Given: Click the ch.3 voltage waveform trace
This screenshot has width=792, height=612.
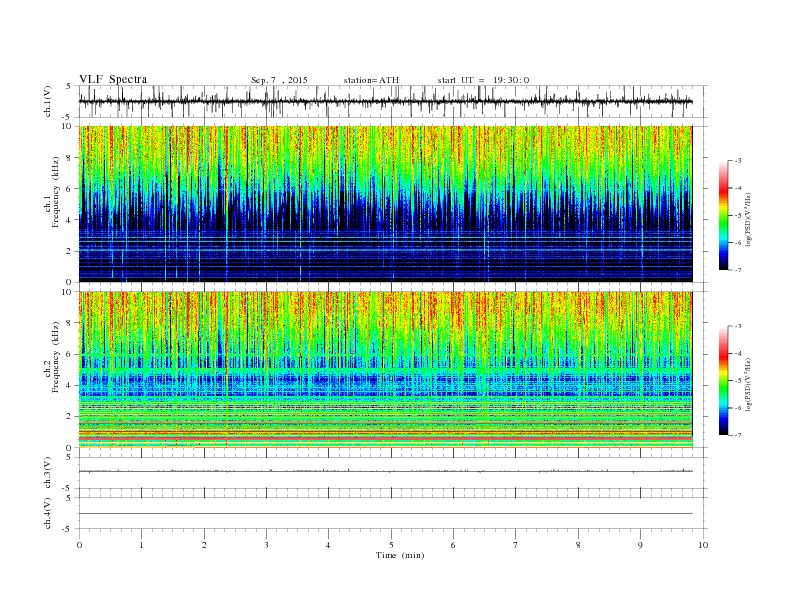Looking at the screenshot, I should [385, 471].
